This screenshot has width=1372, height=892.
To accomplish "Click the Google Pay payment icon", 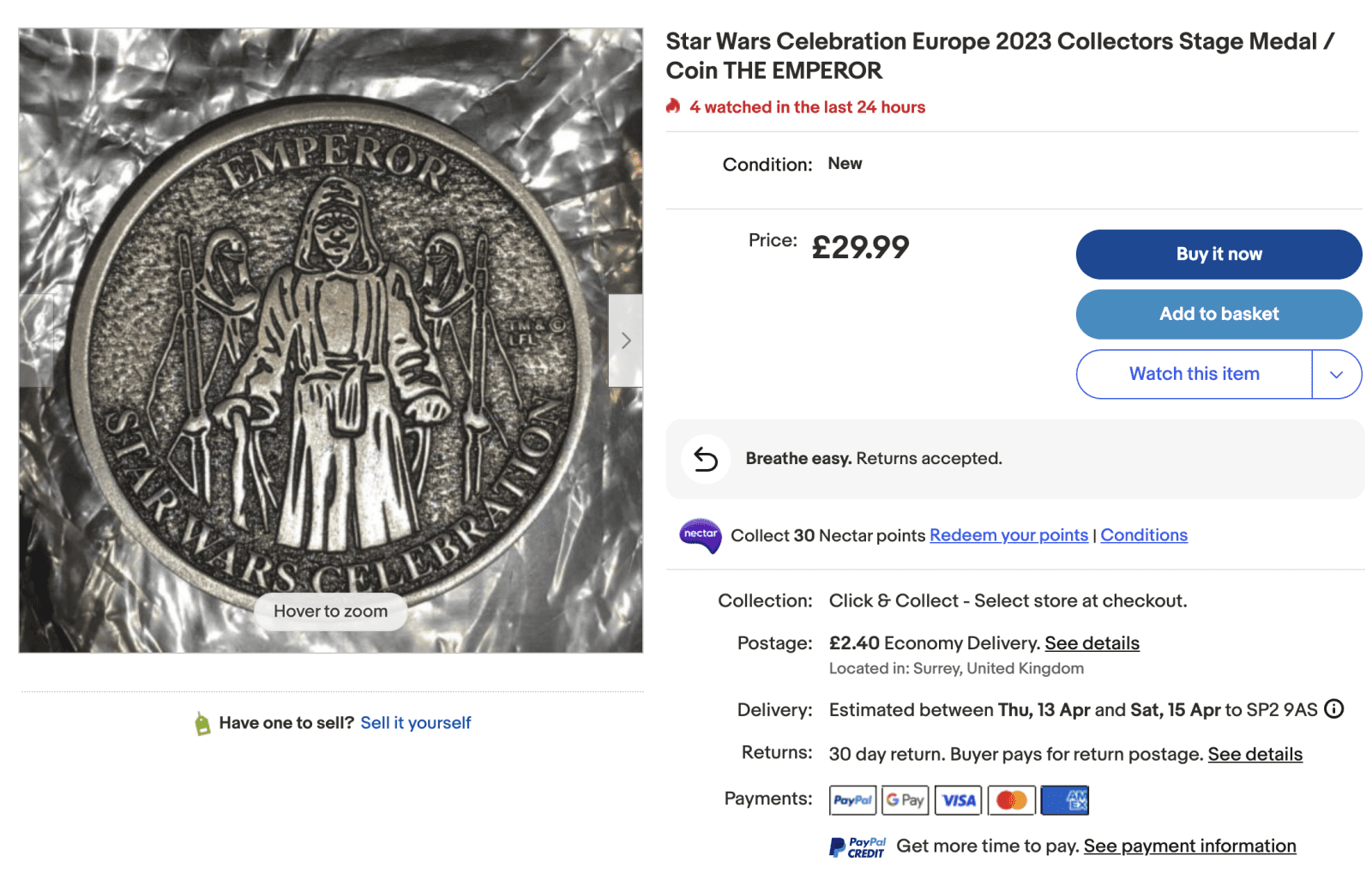I will click(906, 800).
